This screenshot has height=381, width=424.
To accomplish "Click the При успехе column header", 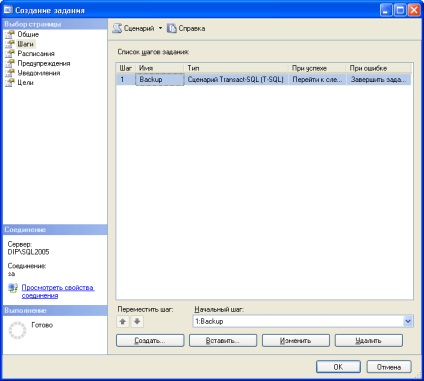I will (x=317, y=68).
